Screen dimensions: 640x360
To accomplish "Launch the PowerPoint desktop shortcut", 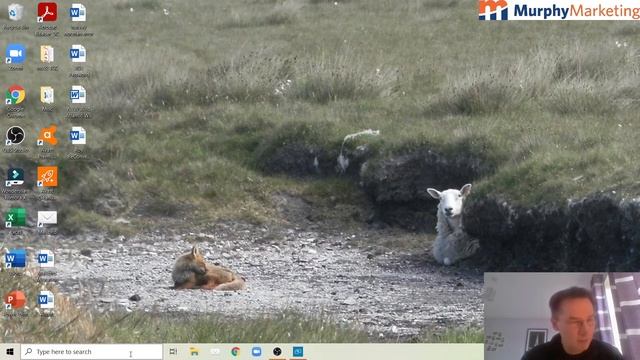I will 16,300.
